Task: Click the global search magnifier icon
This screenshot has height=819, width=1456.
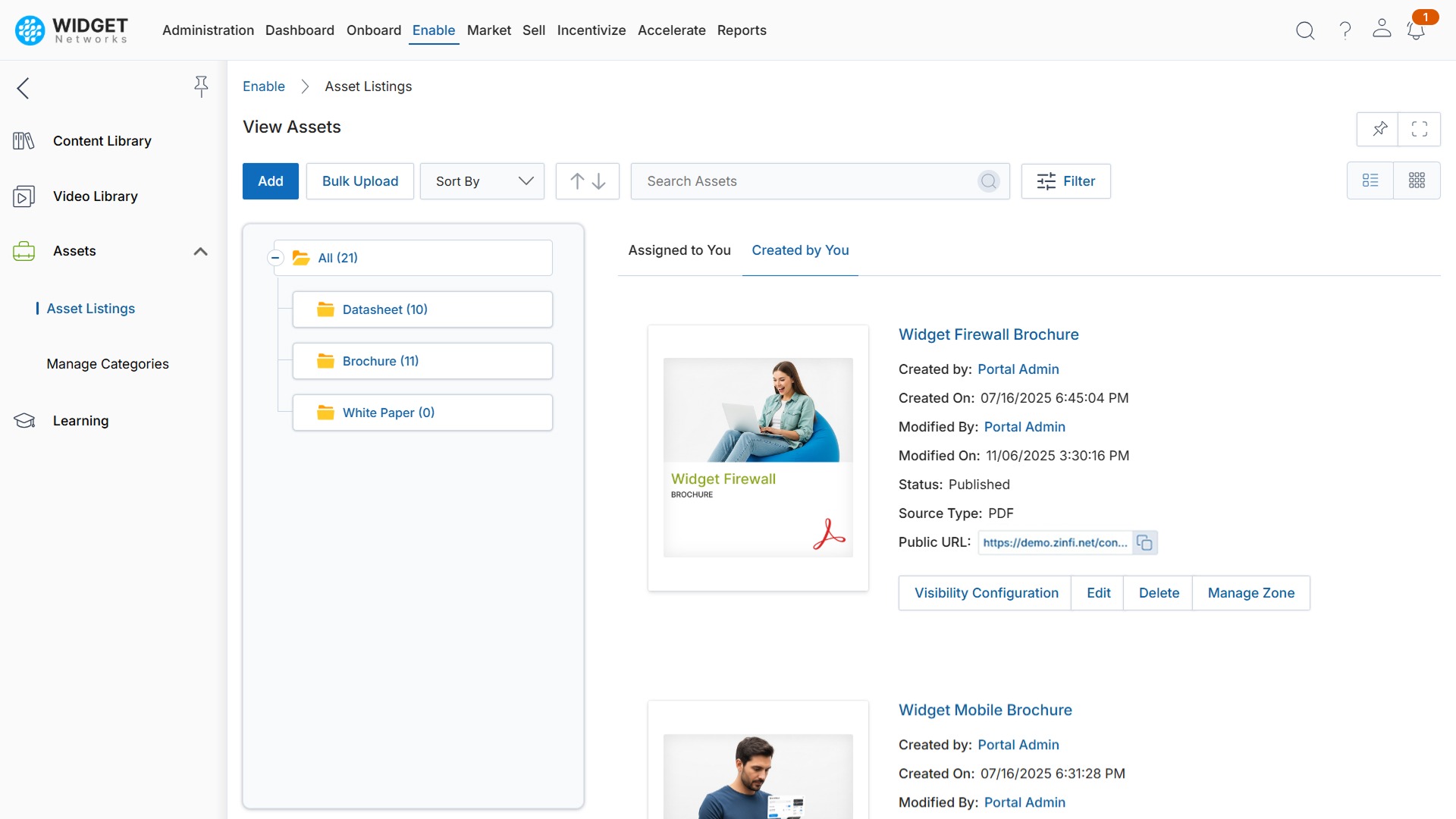Action: pos(1304,30)
